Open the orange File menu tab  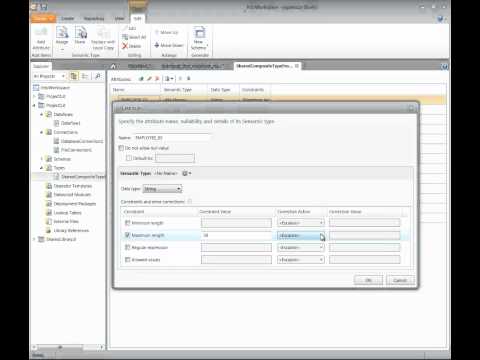[43, 19]
